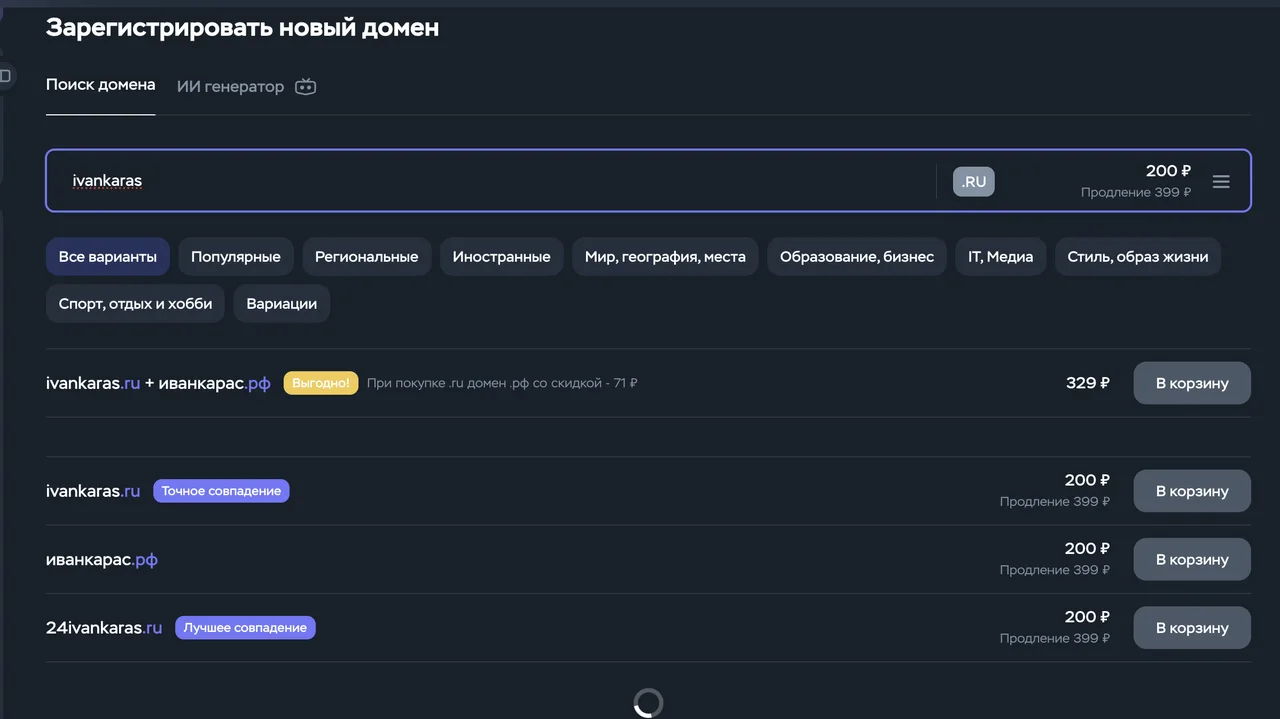
Task: Add иванкарас.рф to cart
Action: 1192,559
